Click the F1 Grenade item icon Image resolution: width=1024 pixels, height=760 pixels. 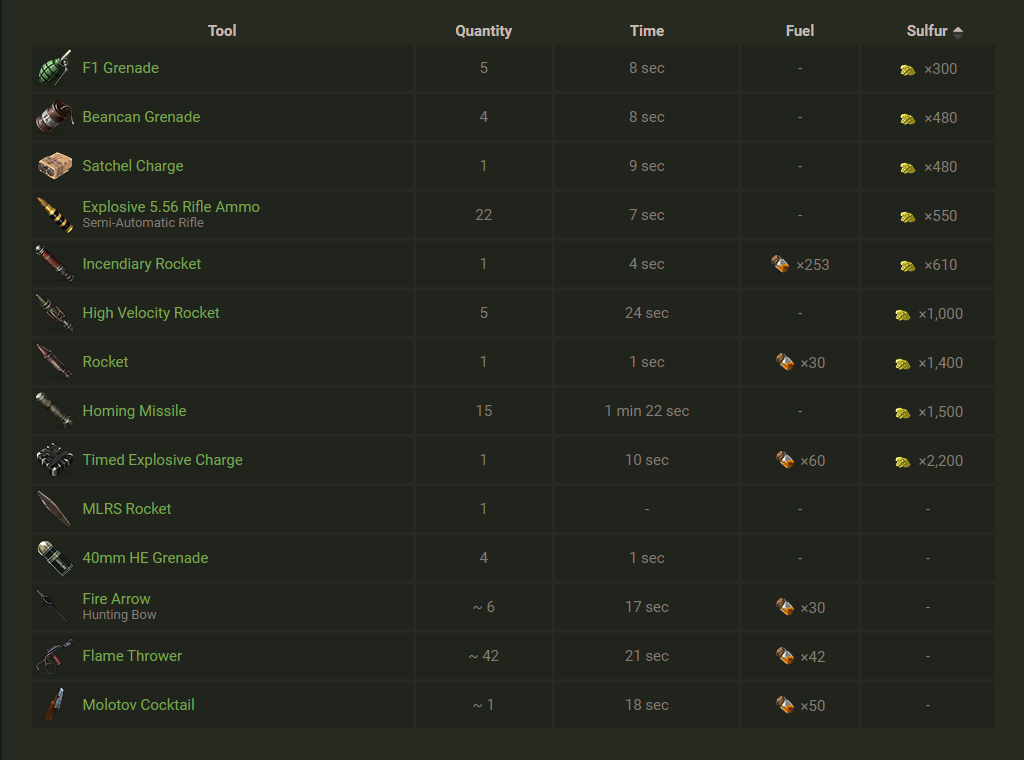pos(54,68)
